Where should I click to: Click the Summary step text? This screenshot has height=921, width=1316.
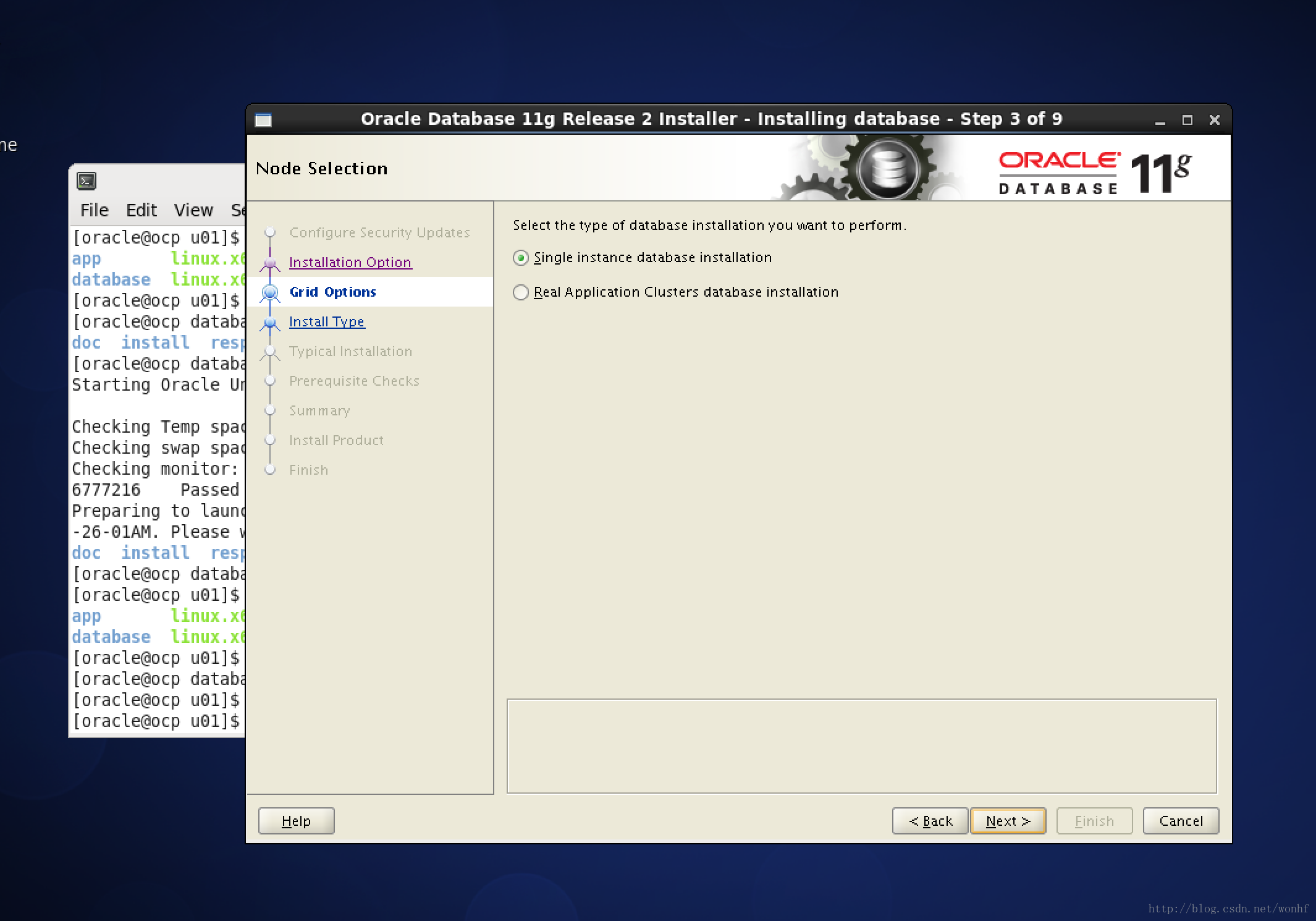(319, 410)
